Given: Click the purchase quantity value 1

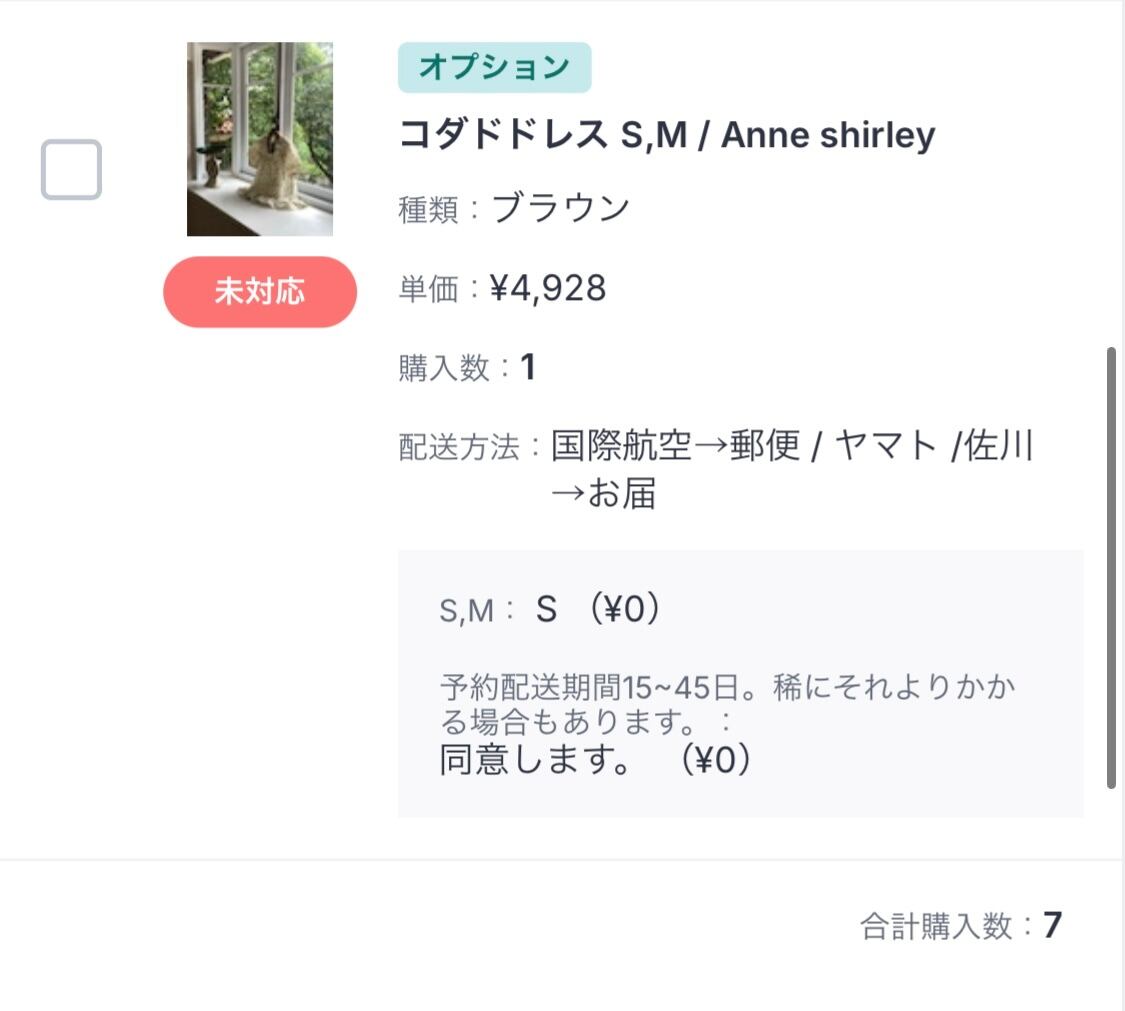Looking at the screenshot, I should (x=528, y=368).
